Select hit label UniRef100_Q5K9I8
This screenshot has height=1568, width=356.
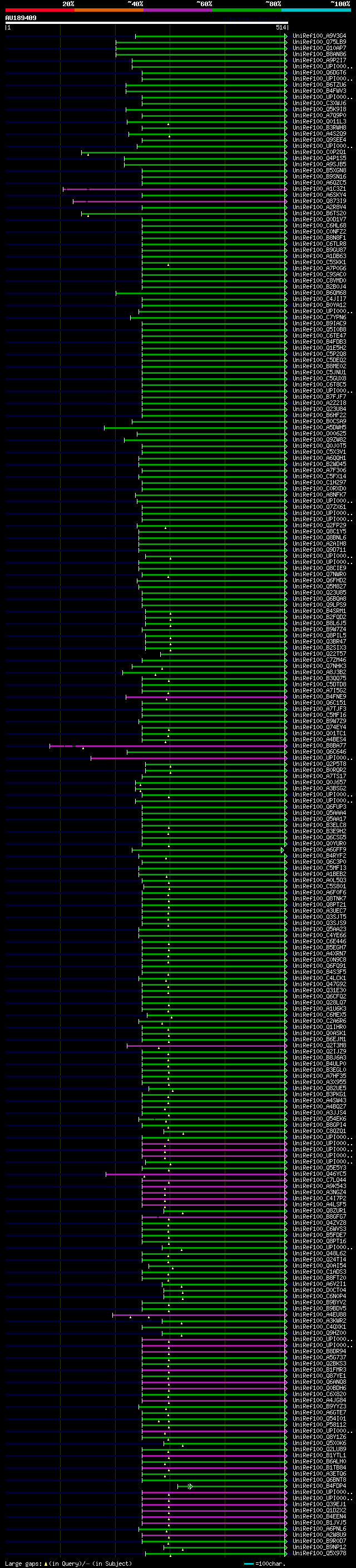tap(319, 110)
